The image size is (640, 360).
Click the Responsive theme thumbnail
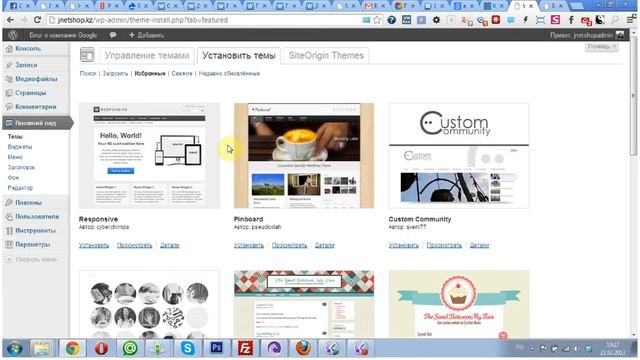[x=149, y=156]
